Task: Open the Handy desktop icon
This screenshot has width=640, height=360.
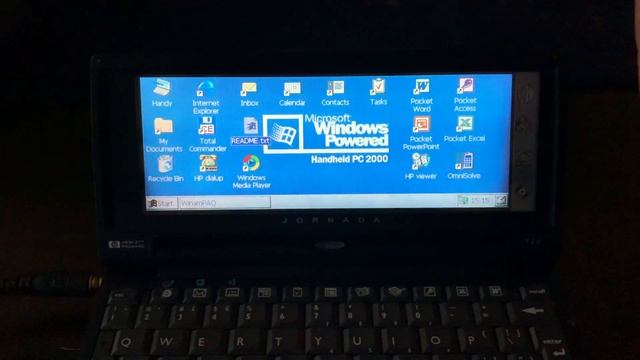Action: click(162, 93)
